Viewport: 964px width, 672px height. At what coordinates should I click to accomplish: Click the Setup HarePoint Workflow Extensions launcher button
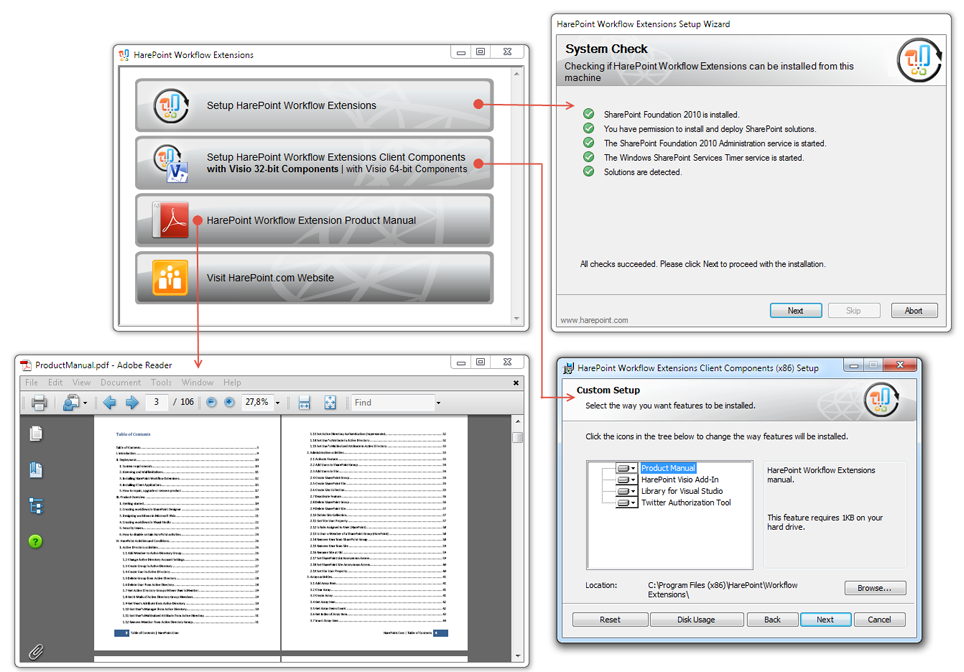coord(314,105)
